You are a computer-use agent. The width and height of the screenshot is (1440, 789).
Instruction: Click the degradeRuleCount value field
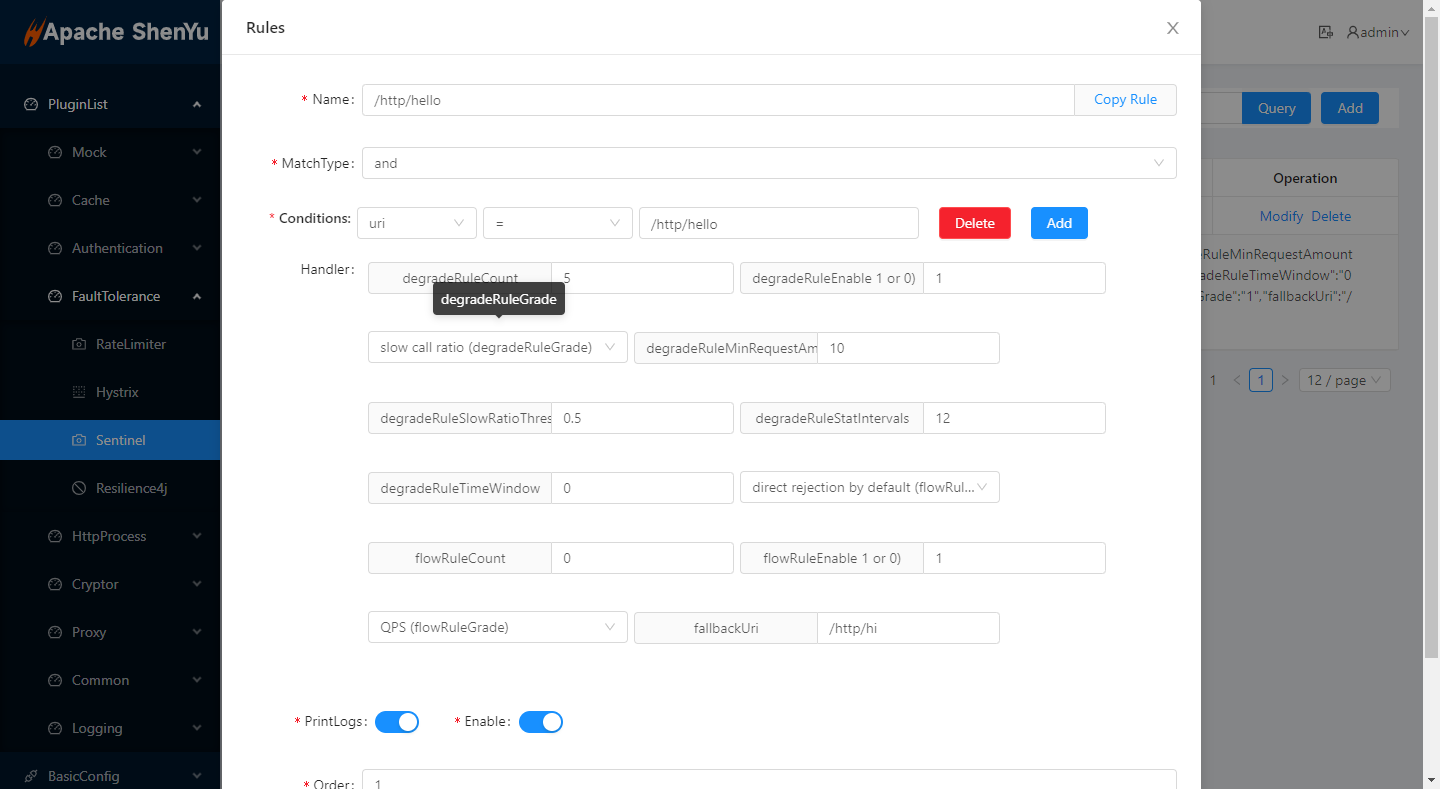642,278
